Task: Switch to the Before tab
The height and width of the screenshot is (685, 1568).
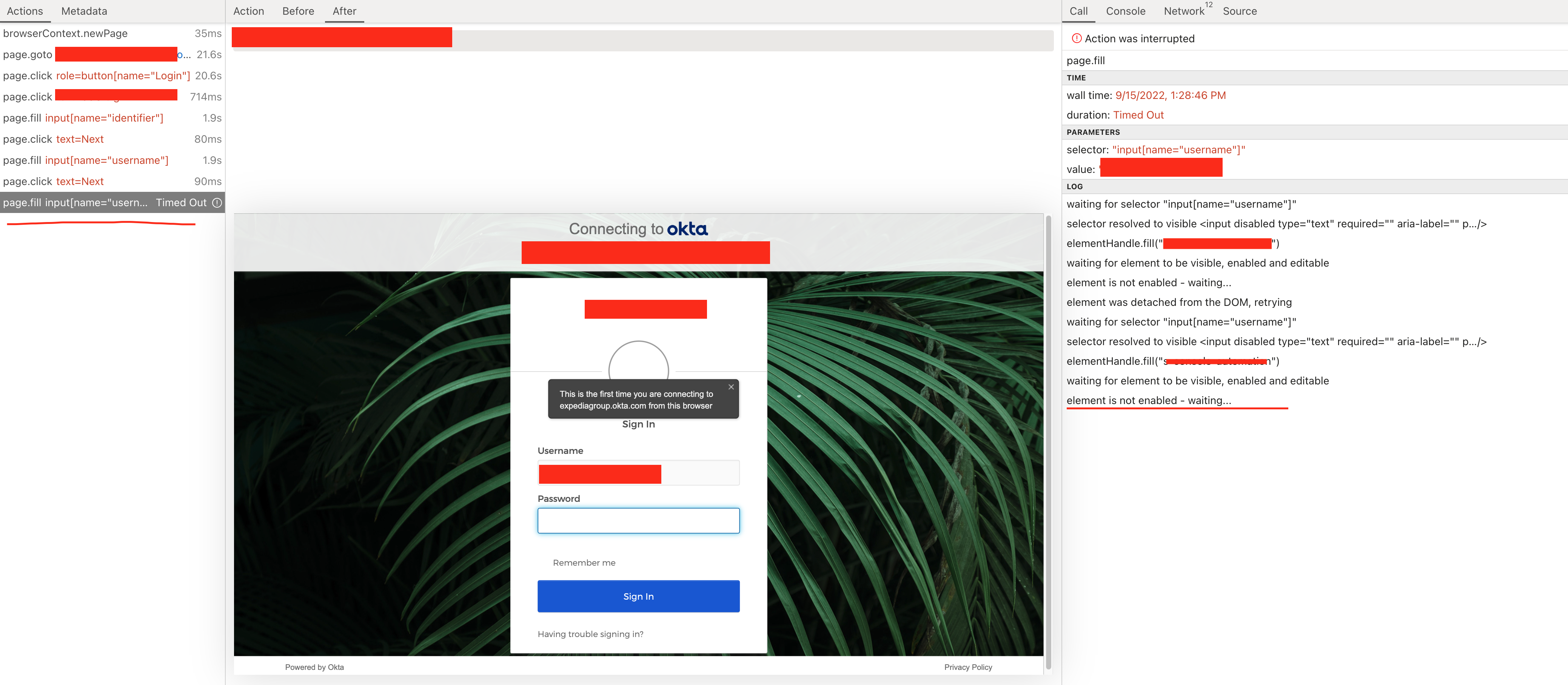Action: [298, 11]
